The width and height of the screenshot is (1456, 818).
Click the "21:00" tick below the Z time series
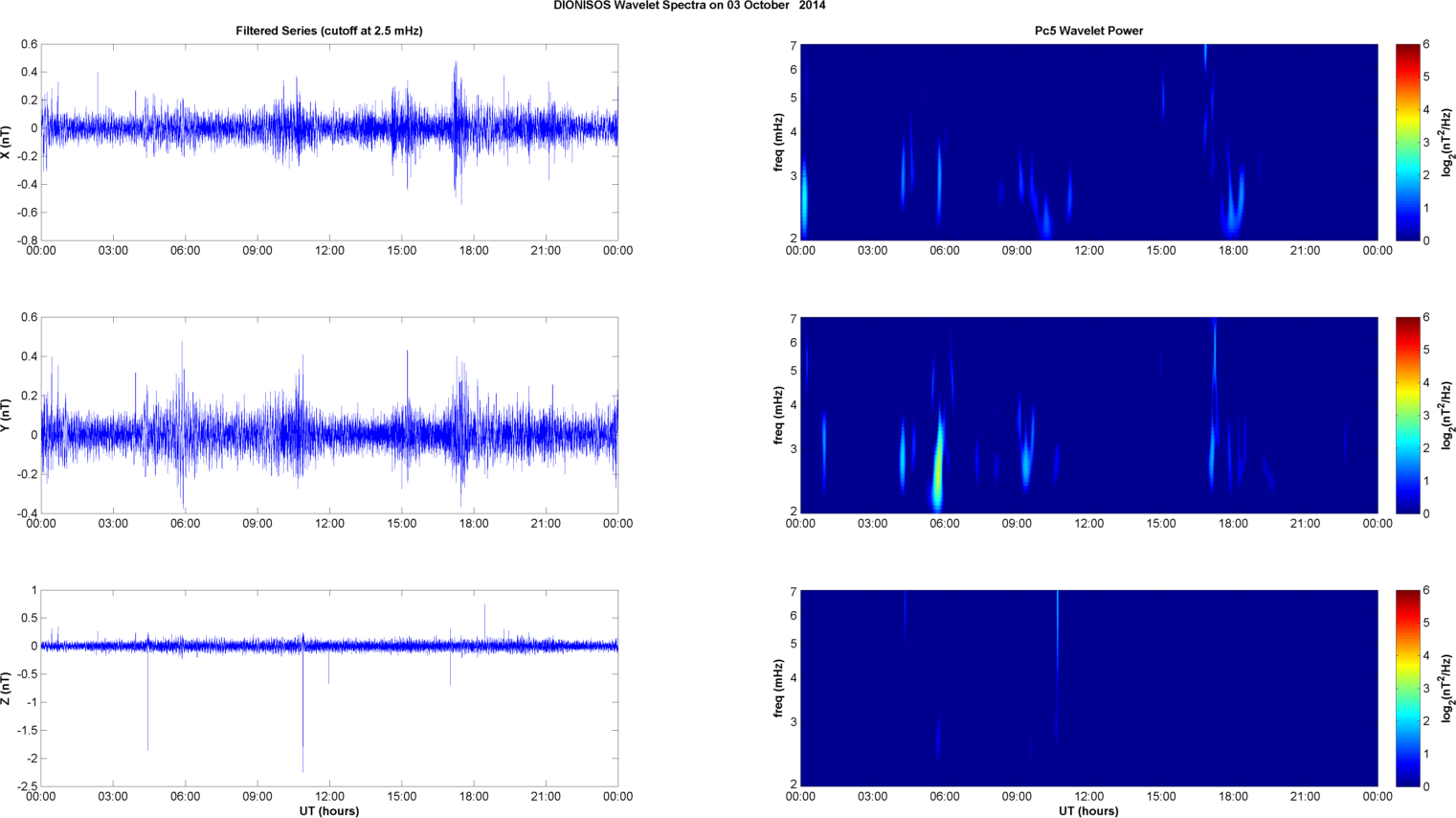point(546,797)
